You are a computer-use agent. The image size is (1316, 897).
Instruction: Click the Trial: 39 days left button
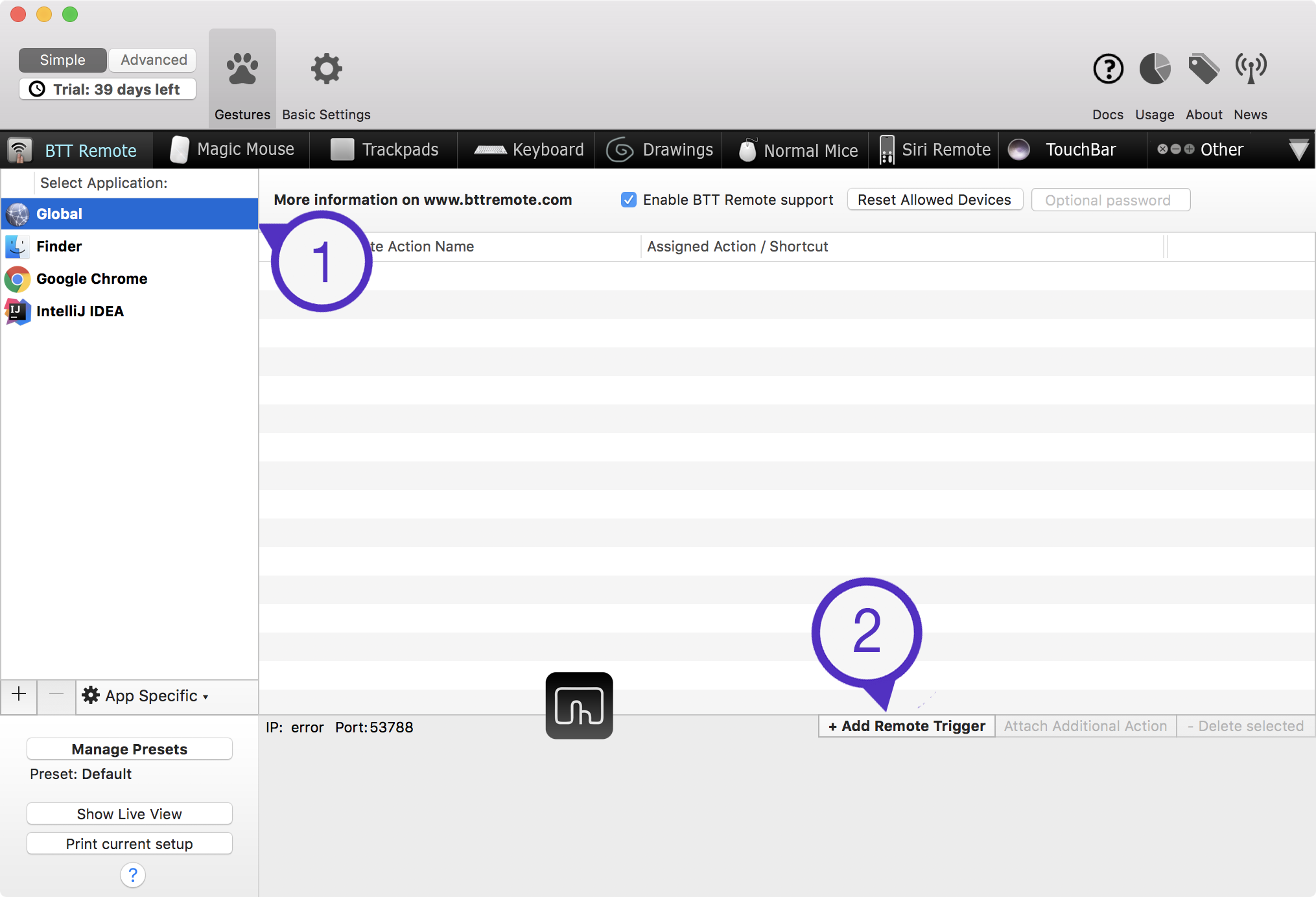coord(108,89)
